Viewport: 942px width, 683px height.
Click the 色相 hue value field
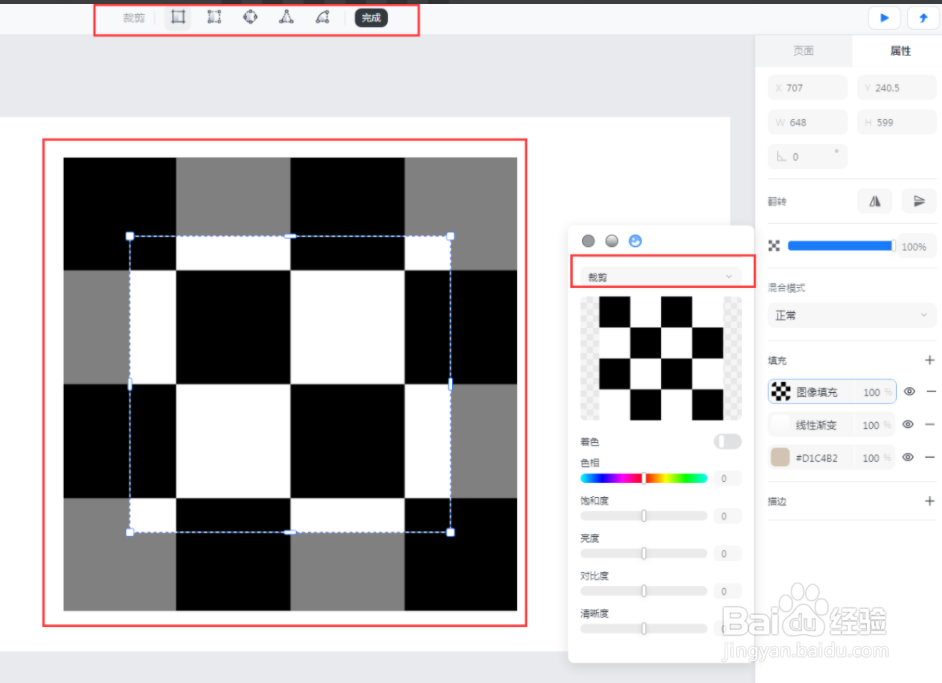[x=727, y=478]
